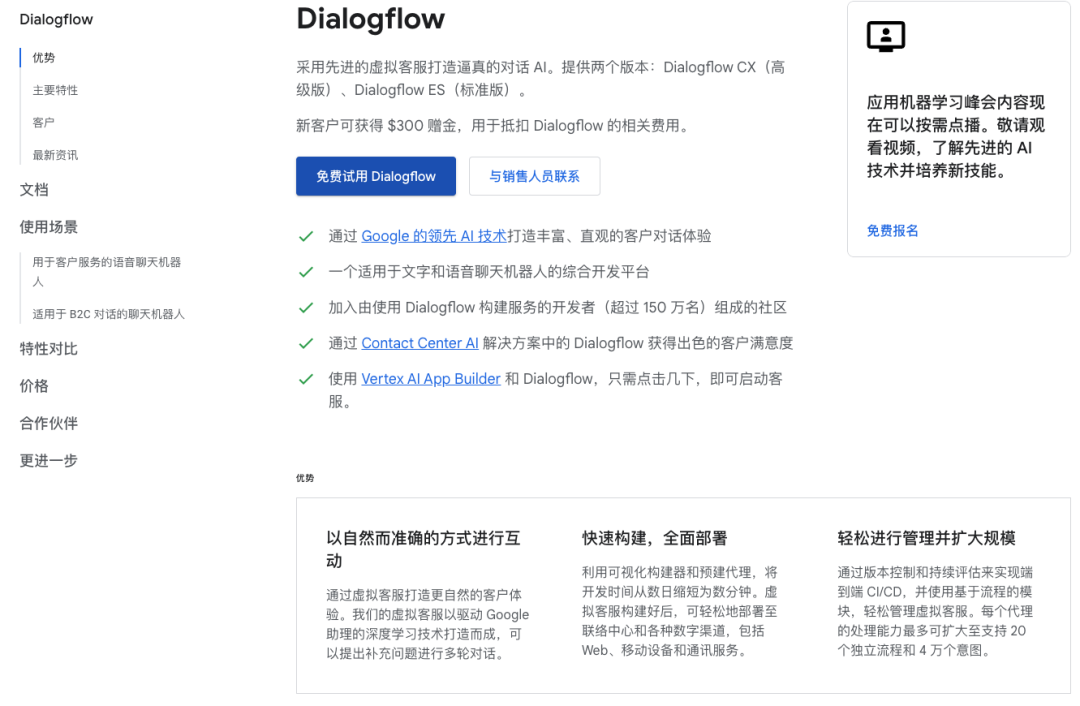Viewport: 1080px width, 706px height.
Task: Go to 价格 section in the sidebar
Action: pos(34,386)
